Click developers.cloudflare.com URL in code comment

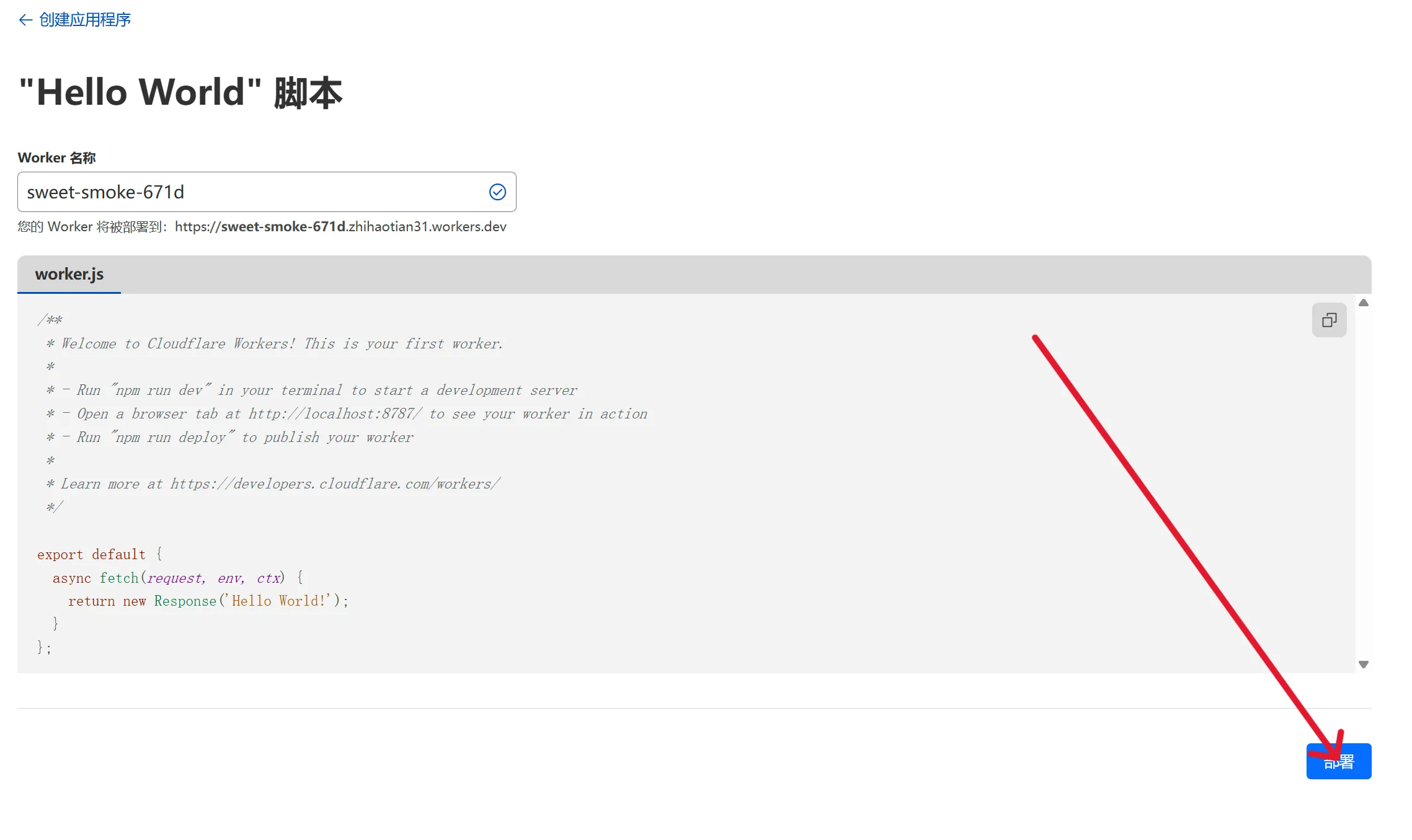point(335,484)
